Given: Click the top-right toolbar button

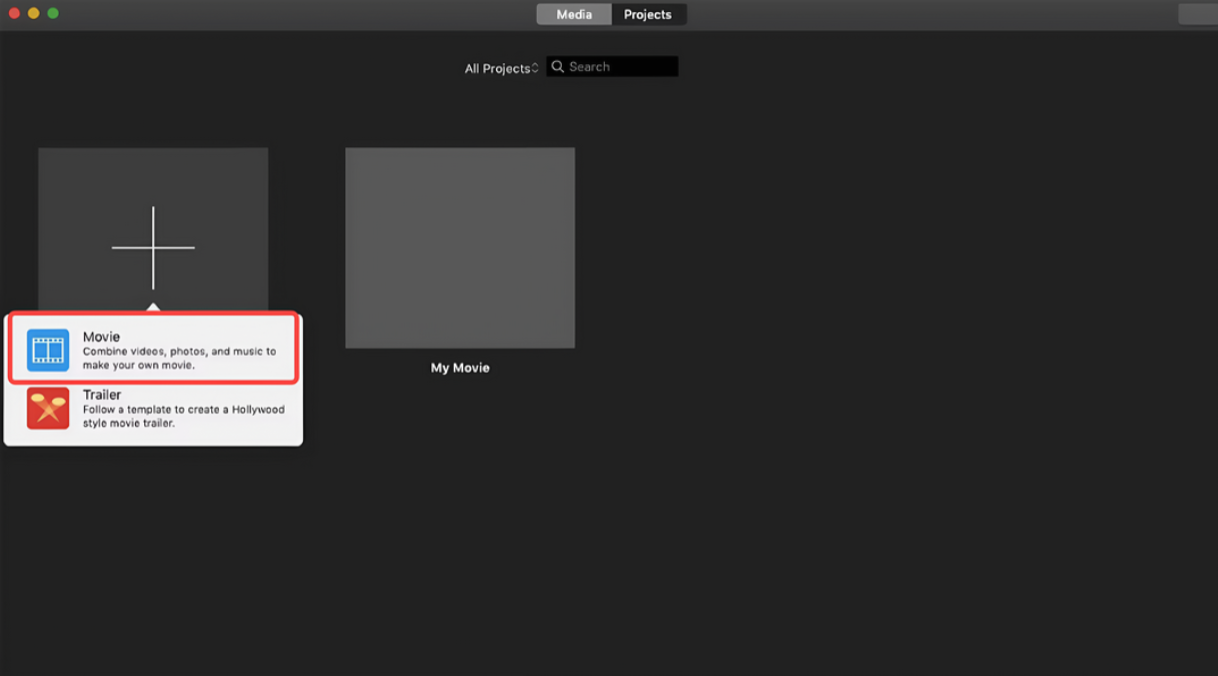Looking at the screenshot, I should click(x=1198, y=14).
